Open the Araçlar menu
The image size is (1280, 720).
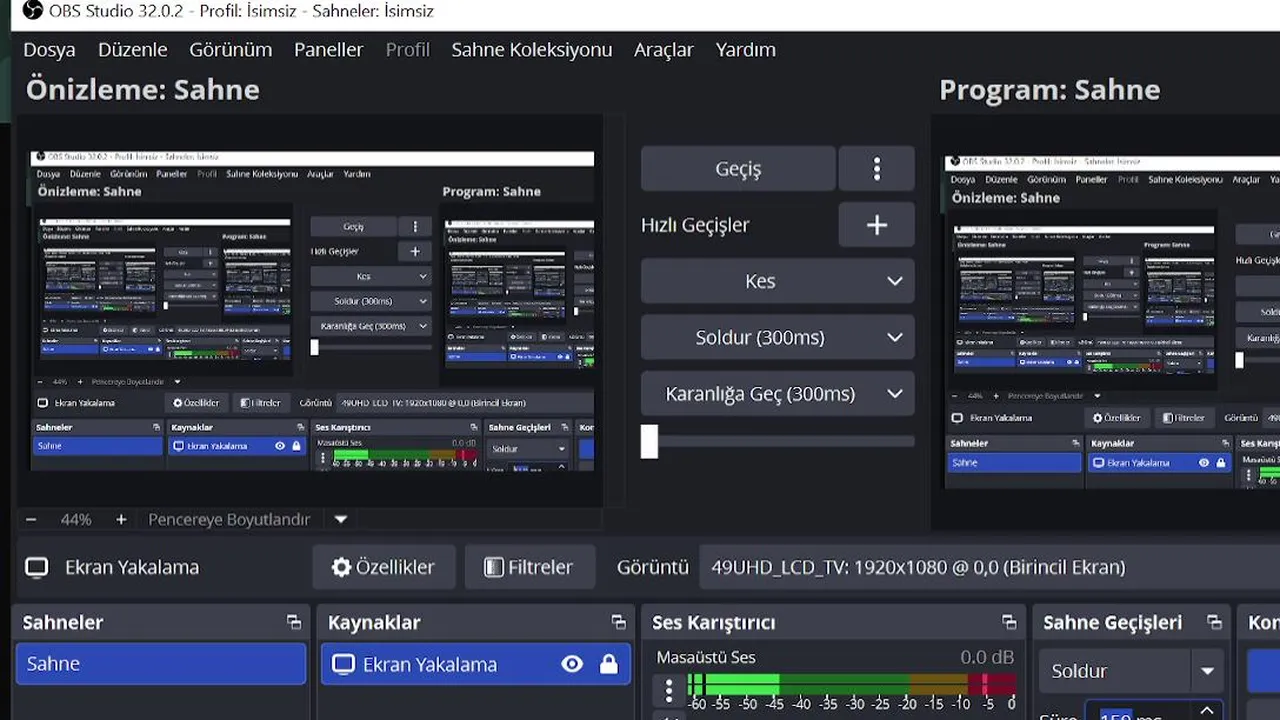point(663,49)
